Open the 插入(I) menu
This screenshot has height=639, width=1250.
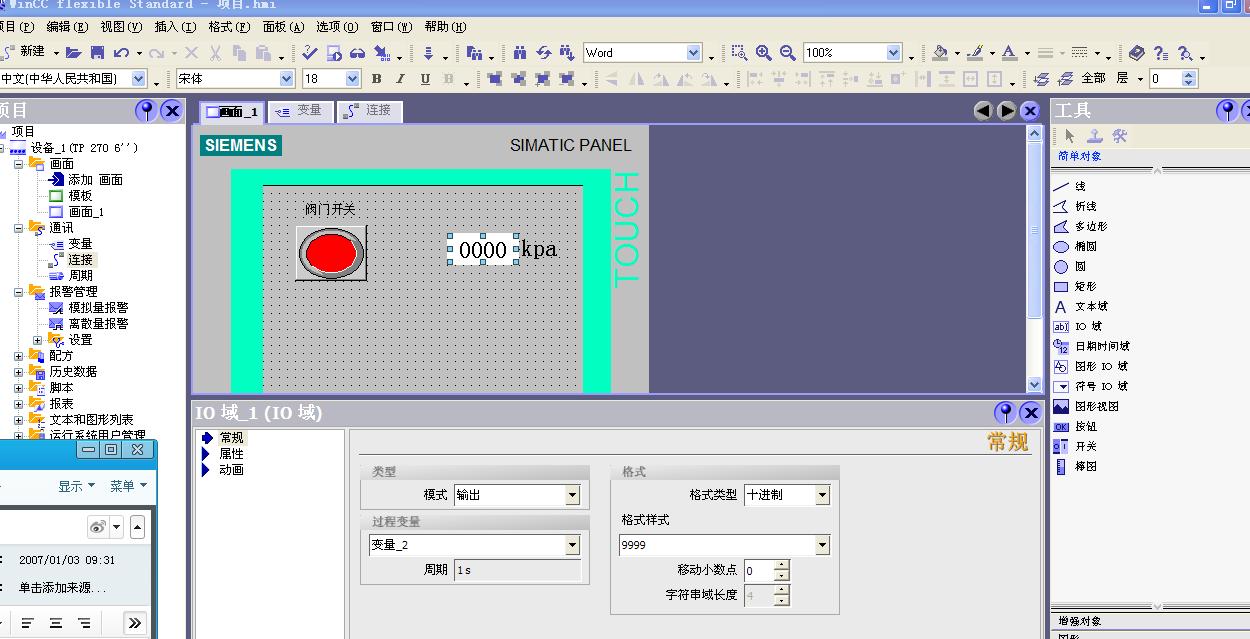point(175,27)
